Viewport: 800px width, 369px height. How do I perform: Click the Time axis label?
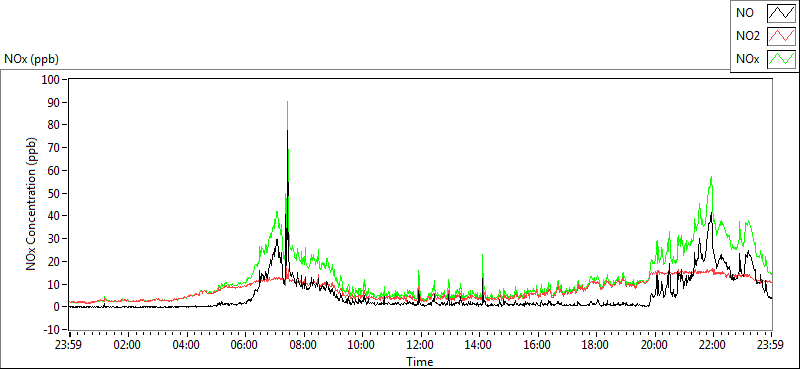tap(420, 362)
